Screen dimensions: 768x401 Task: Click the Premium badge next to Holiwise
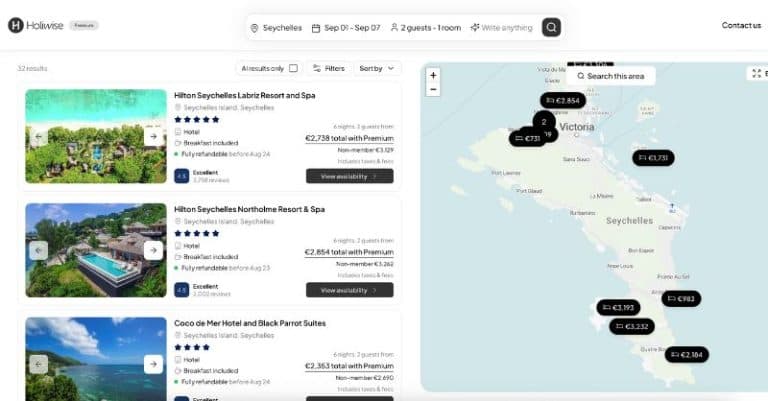(84, 25)
